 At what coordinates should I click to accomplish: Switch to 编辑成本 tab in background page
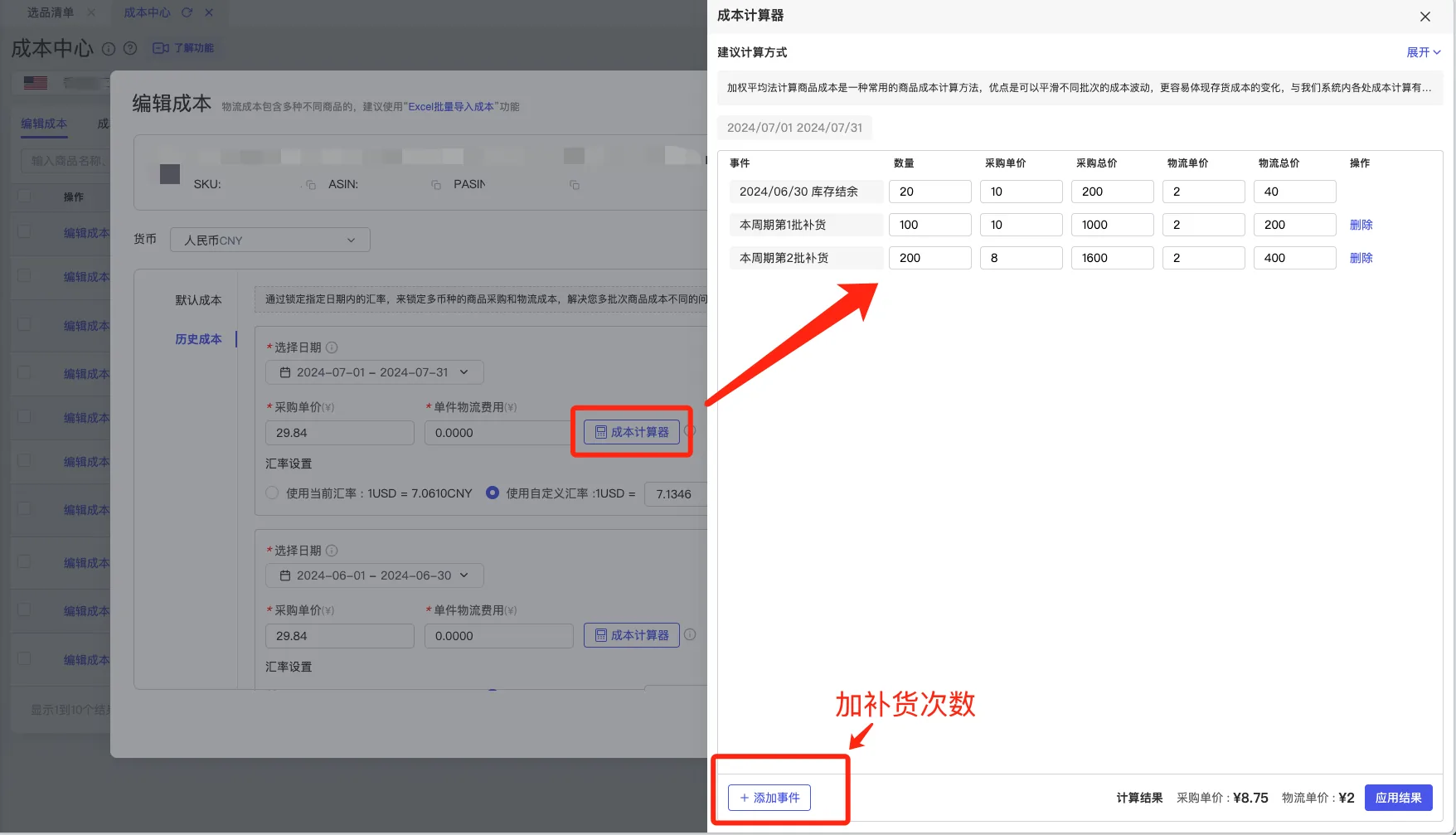pyautogui.click(x=44, y=124)
